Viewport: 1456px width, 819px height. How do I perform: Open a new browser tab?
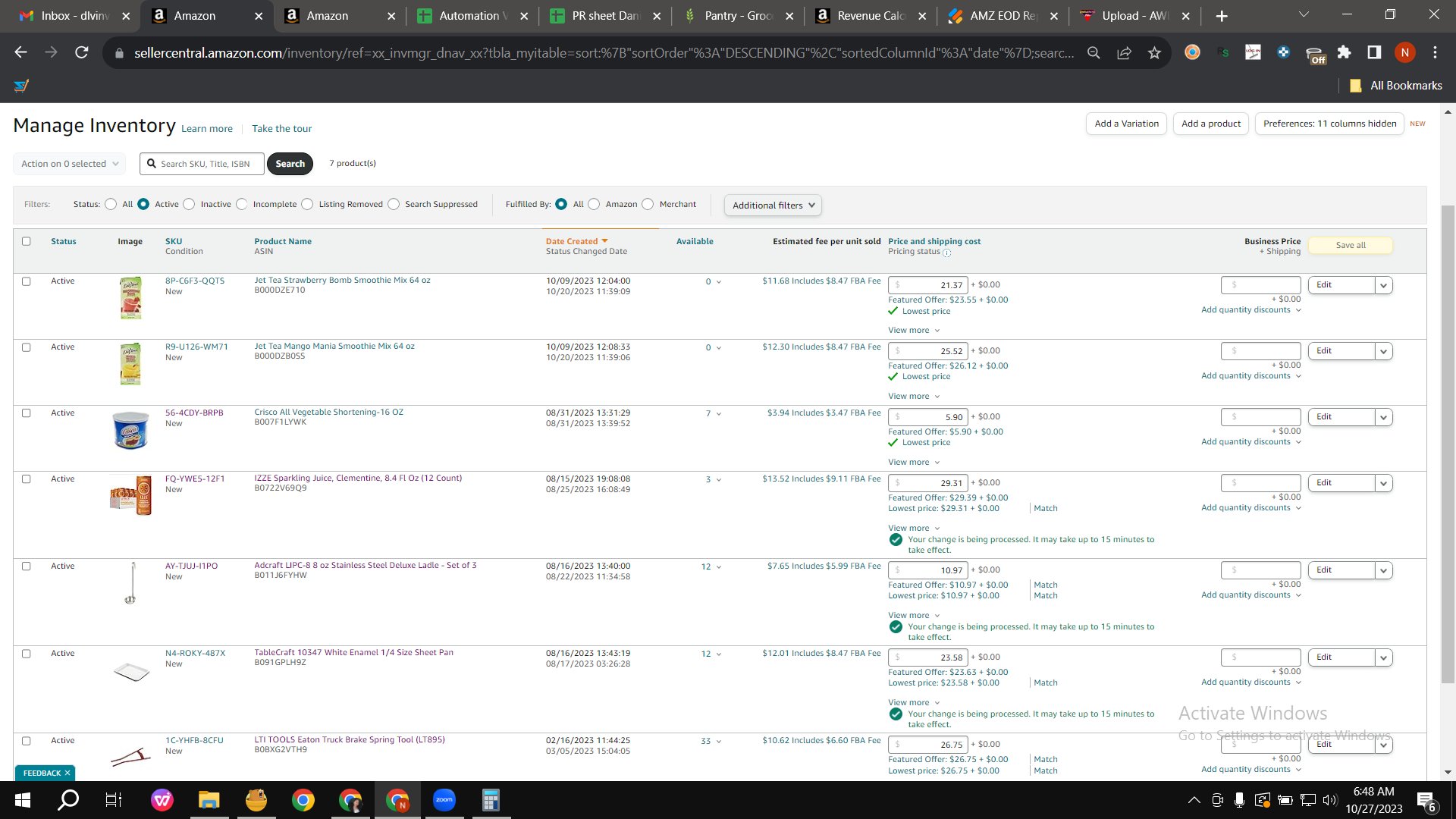[x=1222, y=16]
